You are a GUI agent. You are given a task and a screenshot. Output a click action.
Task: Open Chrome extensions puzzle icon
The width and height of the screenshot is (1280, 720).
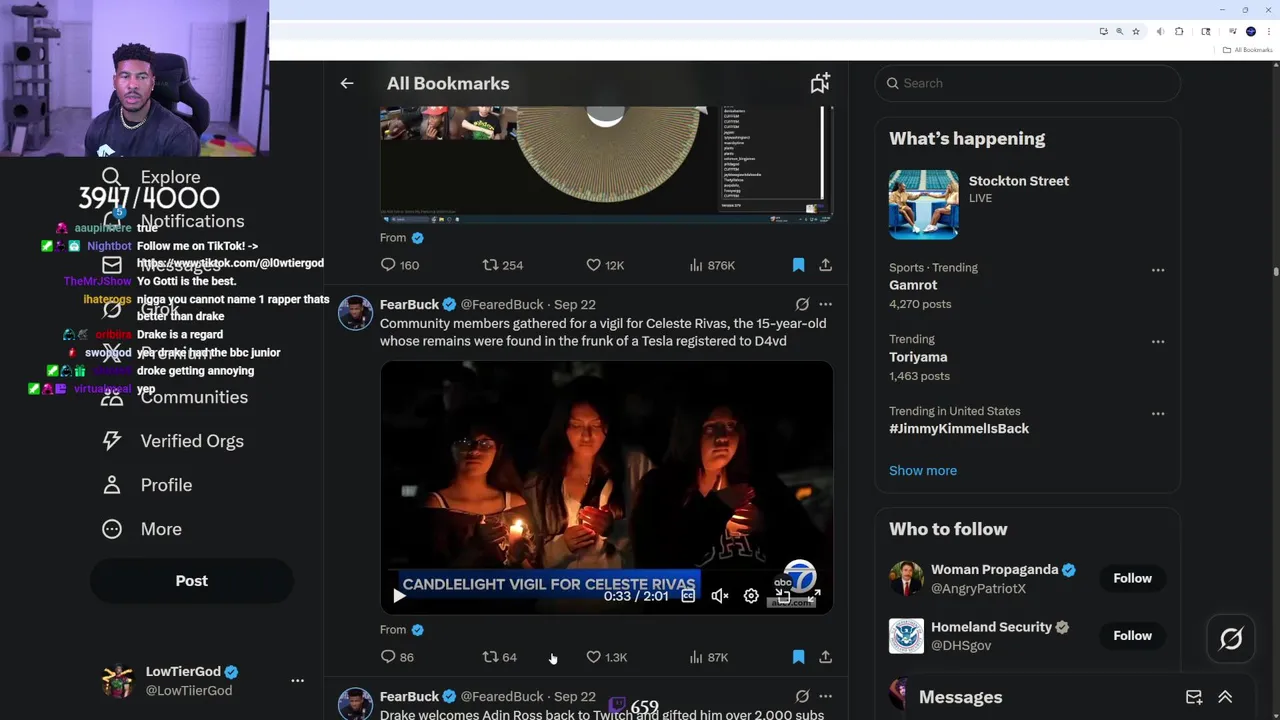1179,32
